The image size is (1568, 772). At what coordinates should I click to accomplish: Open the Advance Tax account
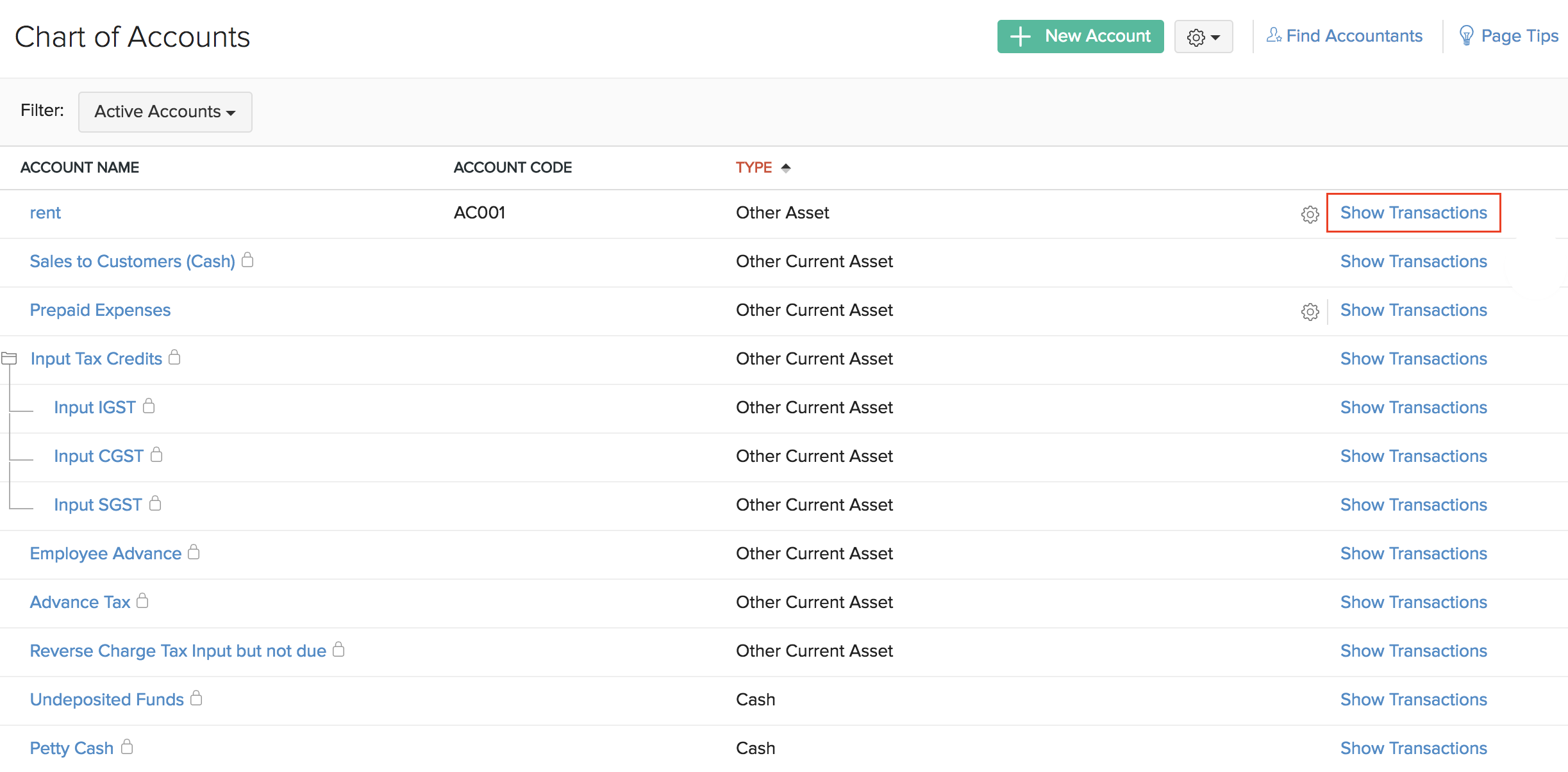click(x=79, y=602)
